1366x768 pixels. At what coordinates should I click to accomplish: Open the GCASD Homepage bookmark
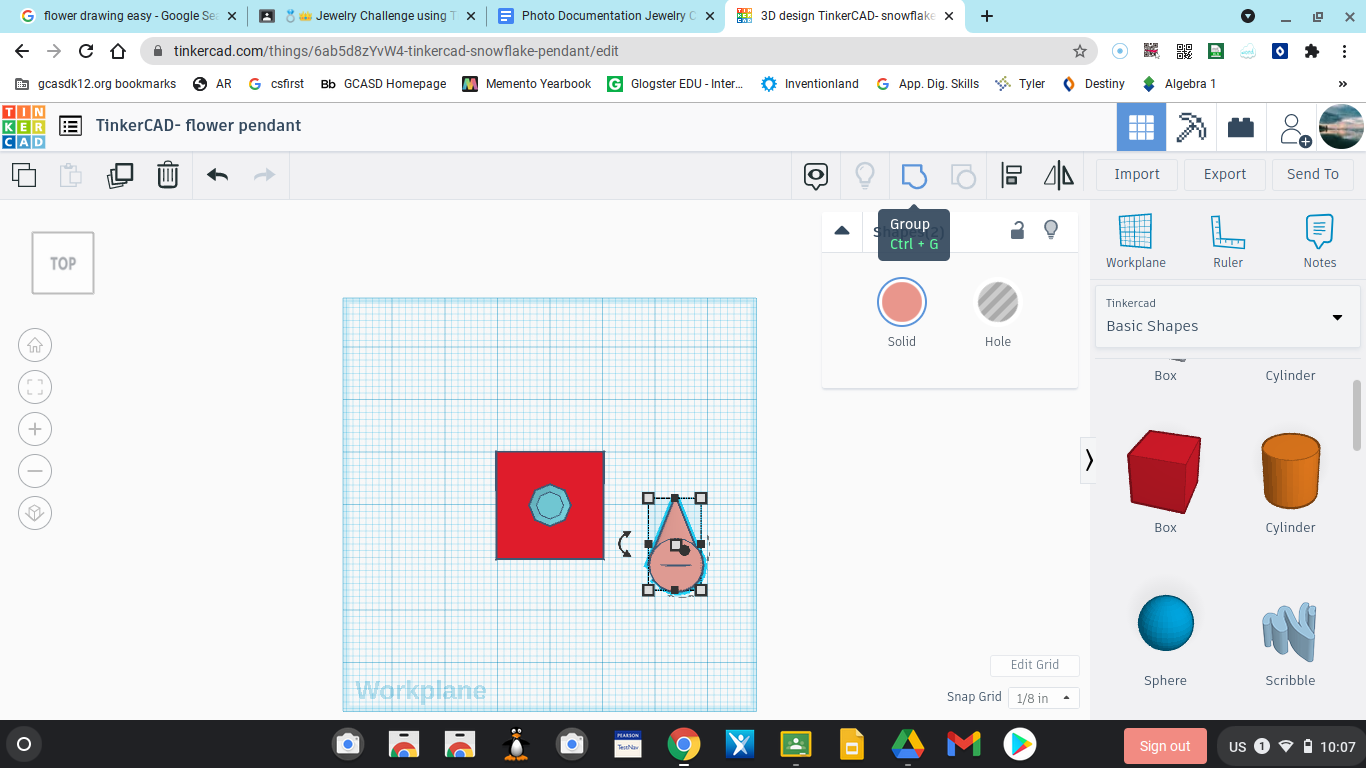point(384,84)
